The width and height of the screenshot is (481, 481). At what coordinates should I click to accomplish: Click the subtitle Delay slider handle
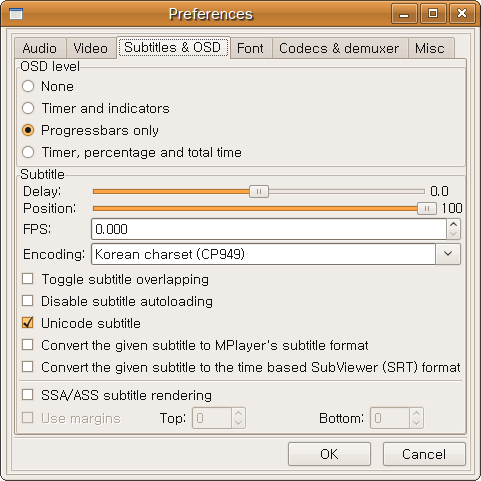[x=259, y=191]
